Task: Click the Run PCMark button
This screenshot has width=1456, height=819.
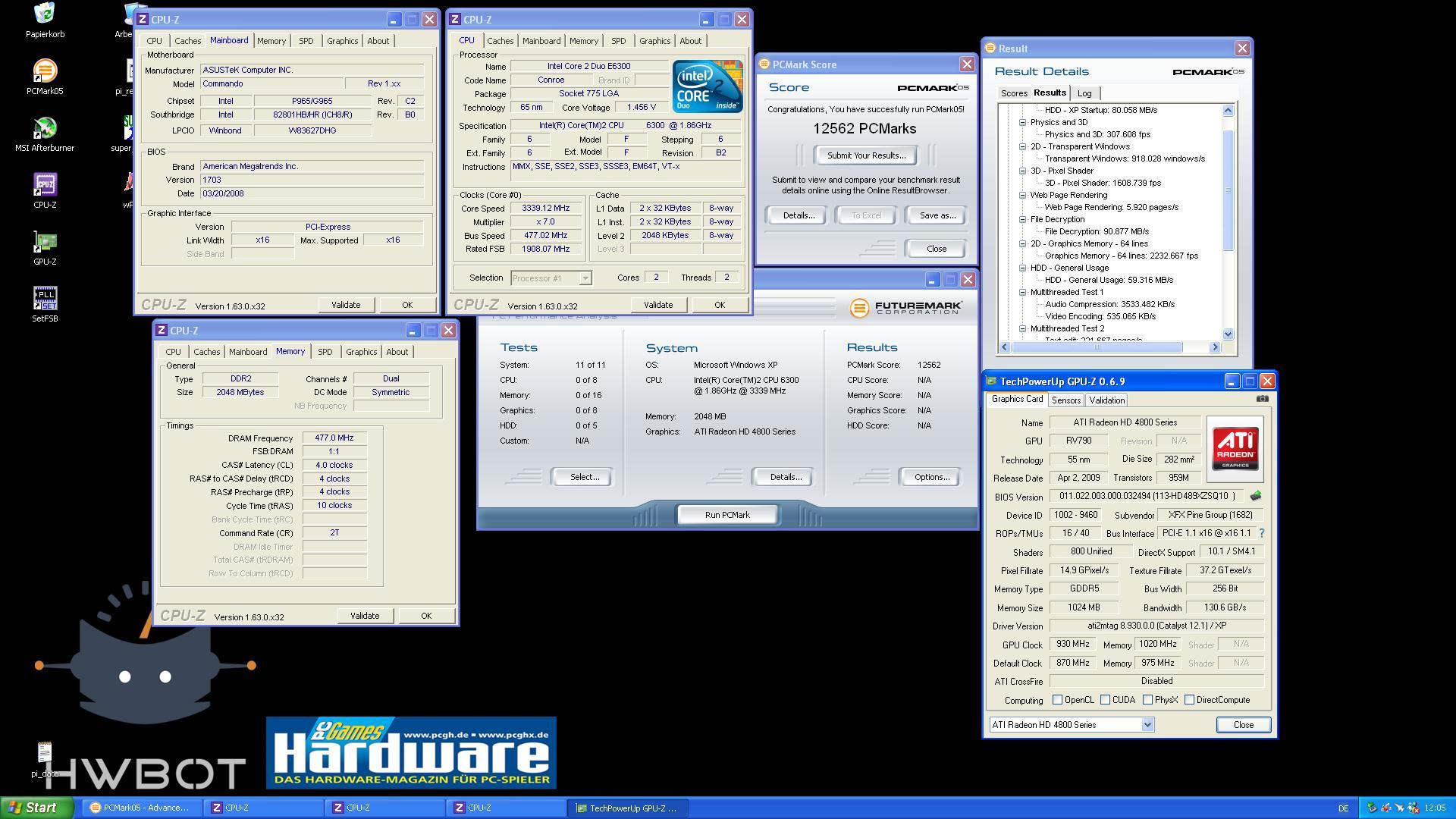Action: tap(727, 515)
